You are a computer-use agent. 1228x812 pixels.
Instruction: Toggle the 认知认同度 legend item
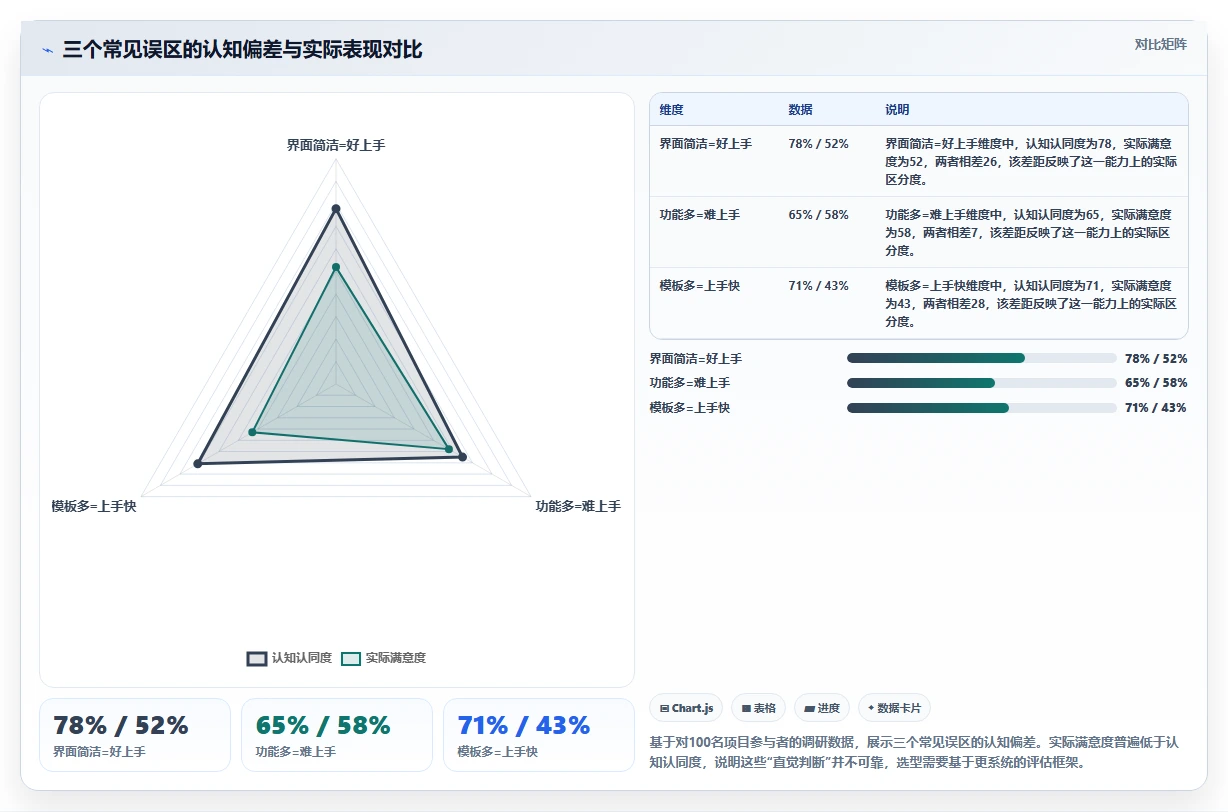(289, 658)
